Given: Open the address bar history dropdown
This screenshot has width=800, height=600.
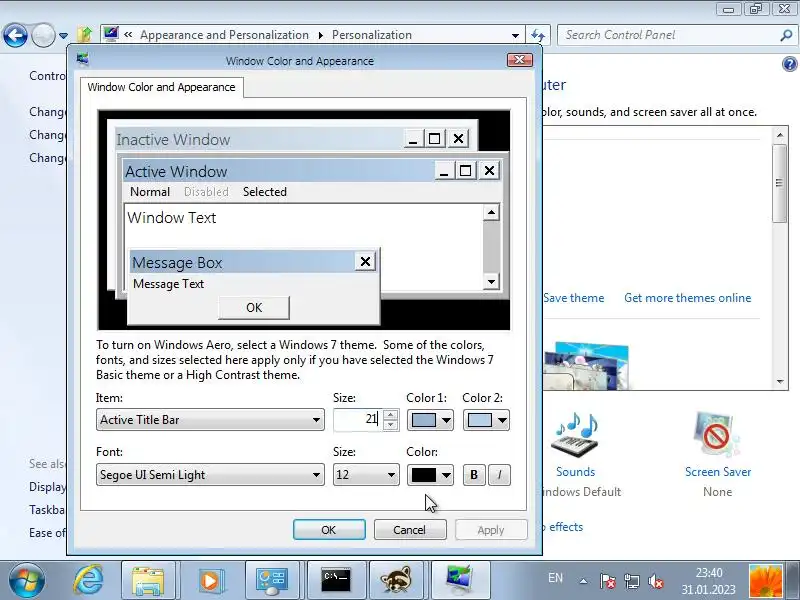Looking at the screenshot, I should click(x=515, y=35).
